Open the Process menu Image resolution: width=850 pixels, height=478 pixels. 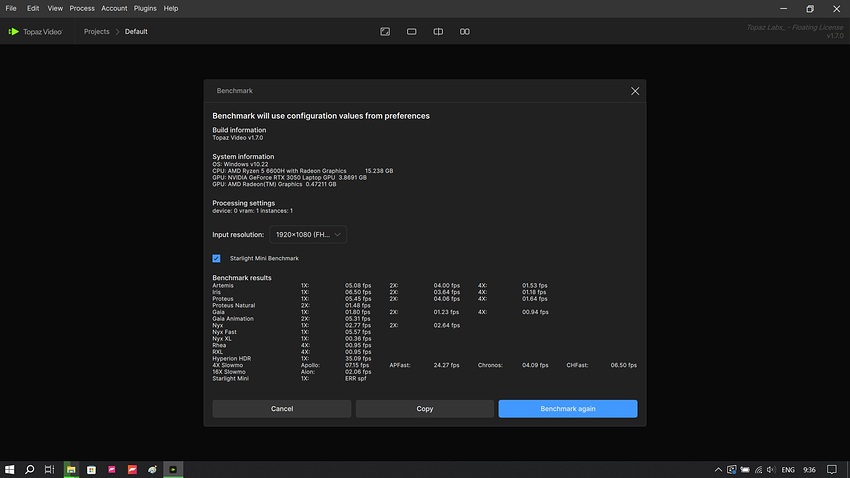tap(82, 8)
